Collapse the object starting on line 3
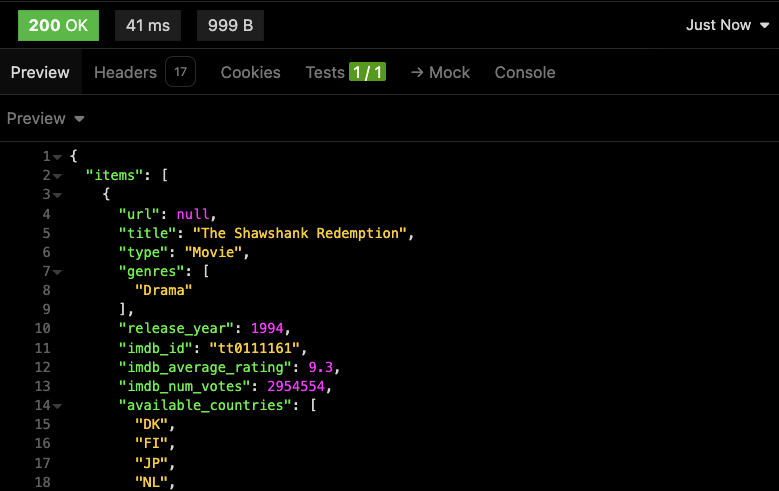 pyautogui.click(x=58, y=195)
